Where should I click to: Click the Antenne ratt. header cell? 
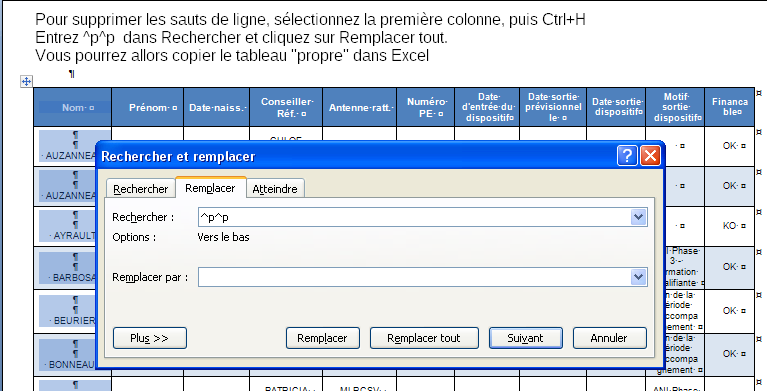[360, 107]
